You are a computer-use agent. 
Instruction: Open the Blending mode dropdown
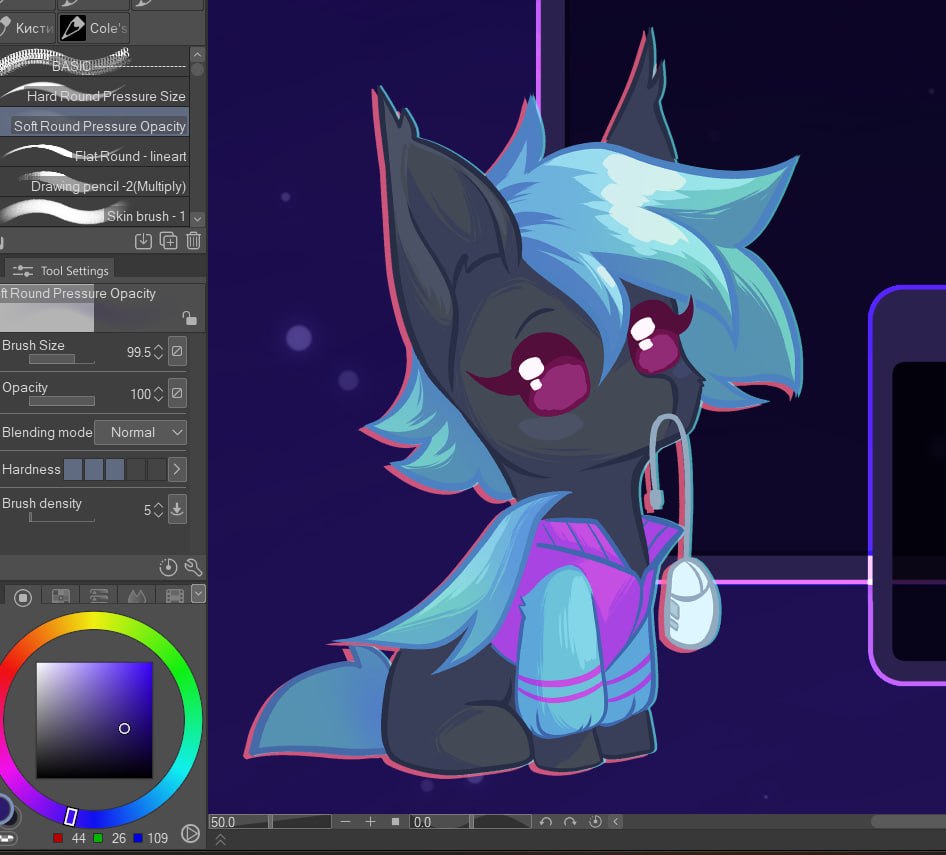141,432
